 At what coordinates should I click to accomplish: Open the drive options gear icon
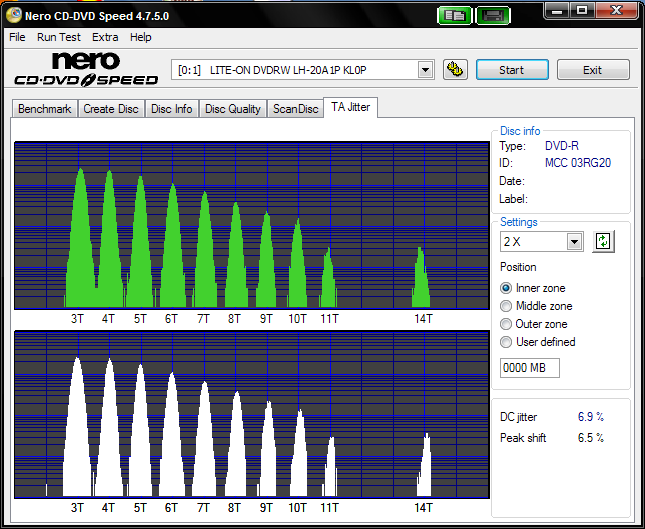[x=455, y=70]
